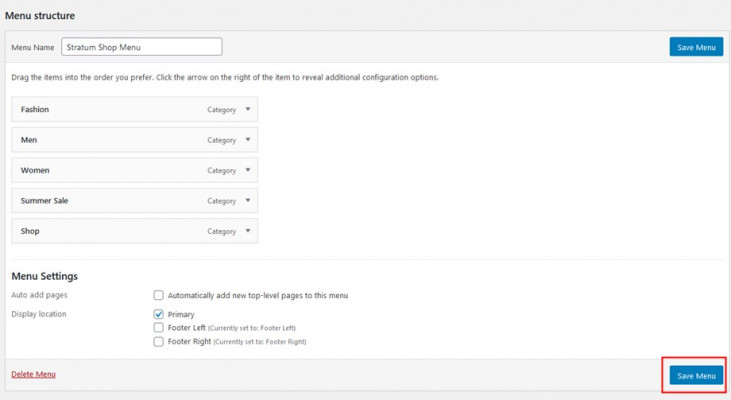Screen dimensions: 731x400
Task: Enable the Footer Right location checkbox
Action: [x=159, y=341]
